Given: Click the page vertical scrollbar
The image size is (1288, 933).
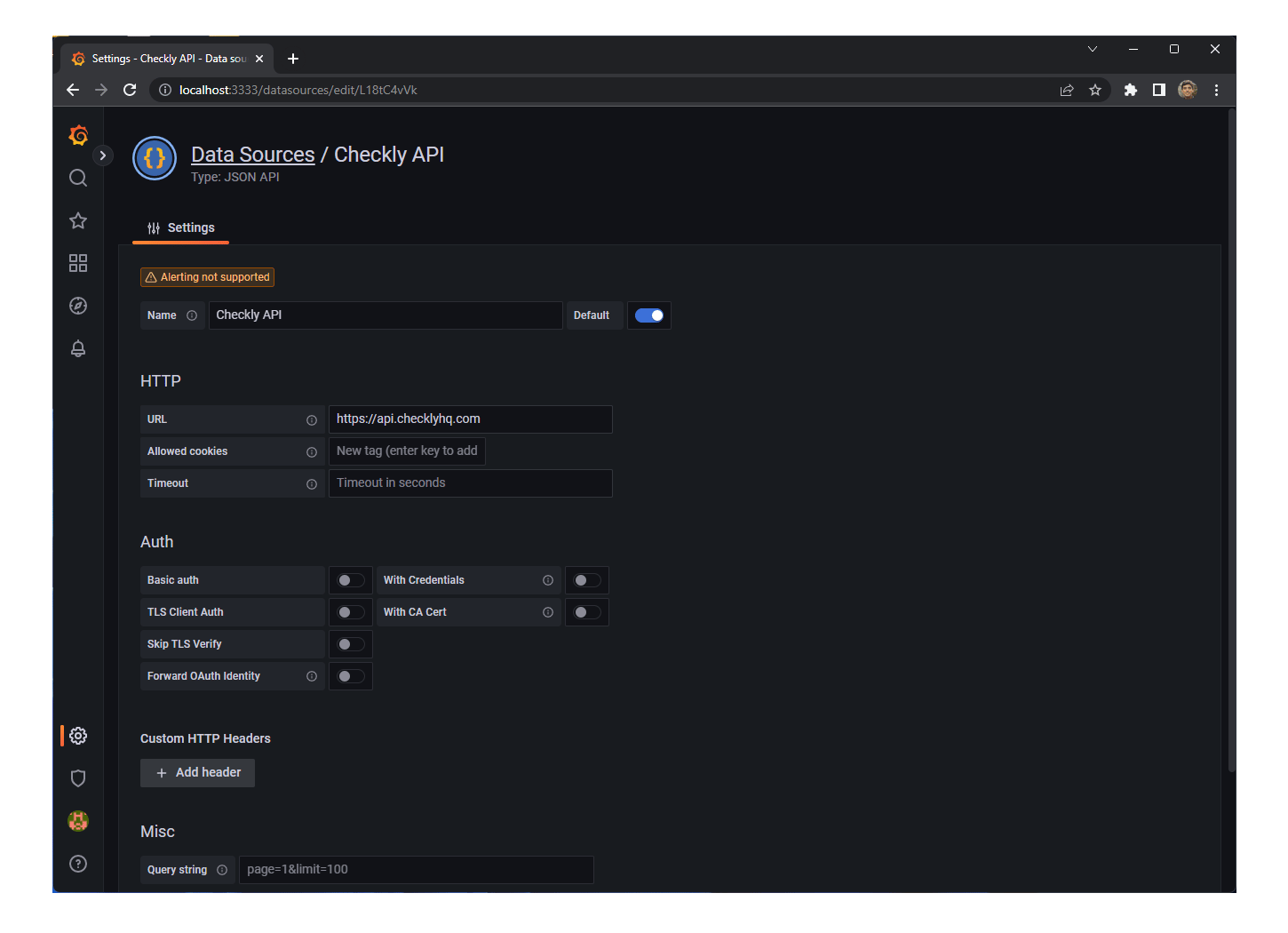Looking at the screenshot, I should [1231, 440].
